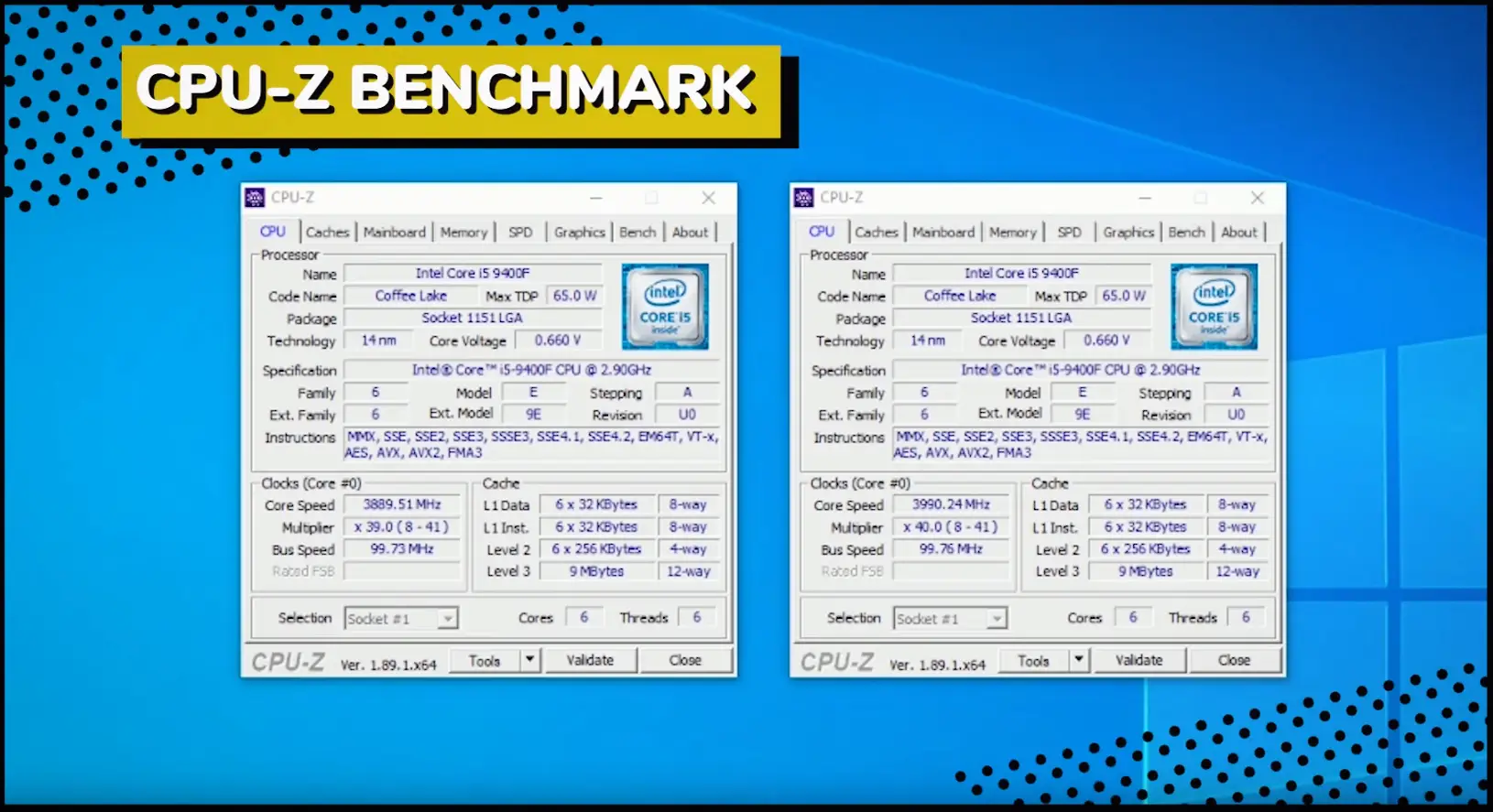1493x812 pixels.
Task: Go to Bench tab in left CPU-Z window
Action: [638, 233]
